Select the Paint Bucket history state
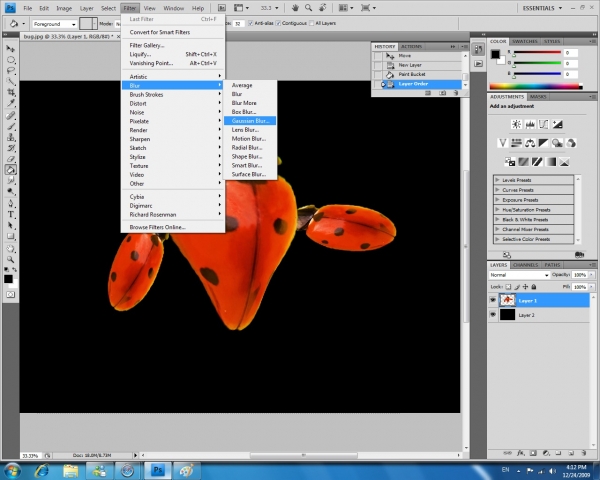Screen dimensions: 600x480 (x=417, y=74)
